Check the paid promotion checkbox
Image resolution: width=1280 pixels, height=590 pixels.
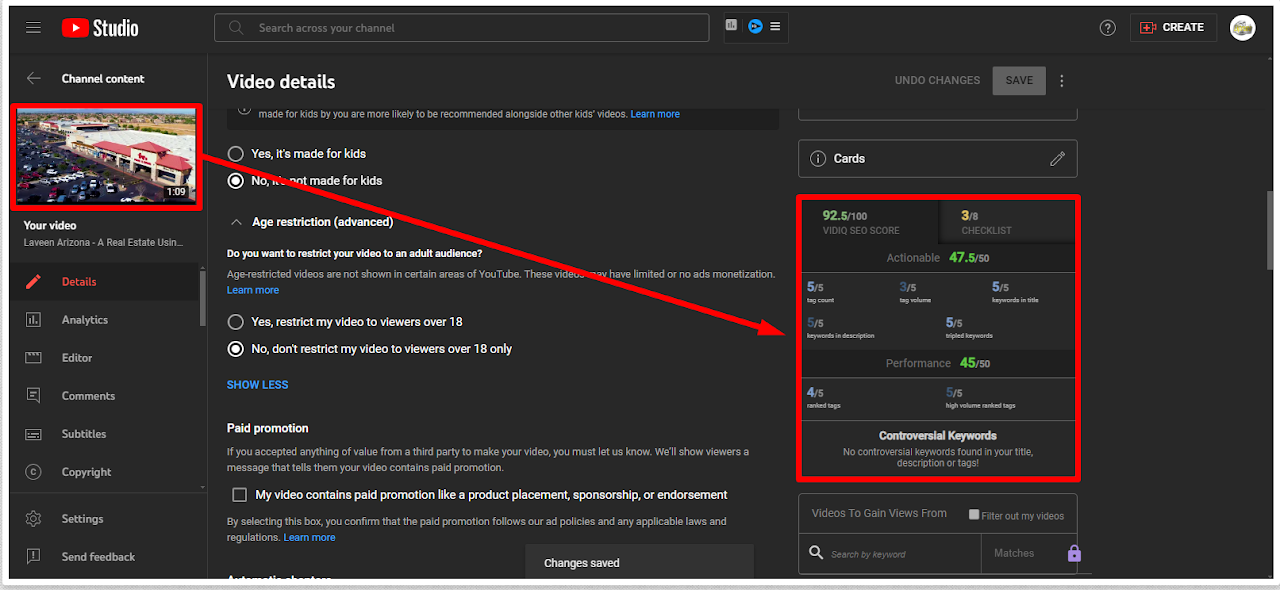[x=239, y=494]
